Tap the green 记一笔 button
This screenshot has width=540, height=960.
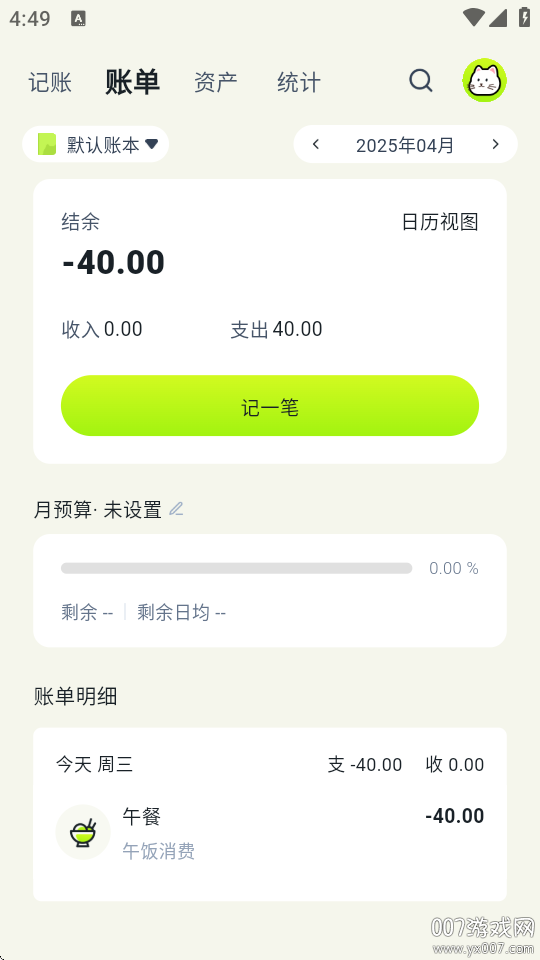point(270,405)
